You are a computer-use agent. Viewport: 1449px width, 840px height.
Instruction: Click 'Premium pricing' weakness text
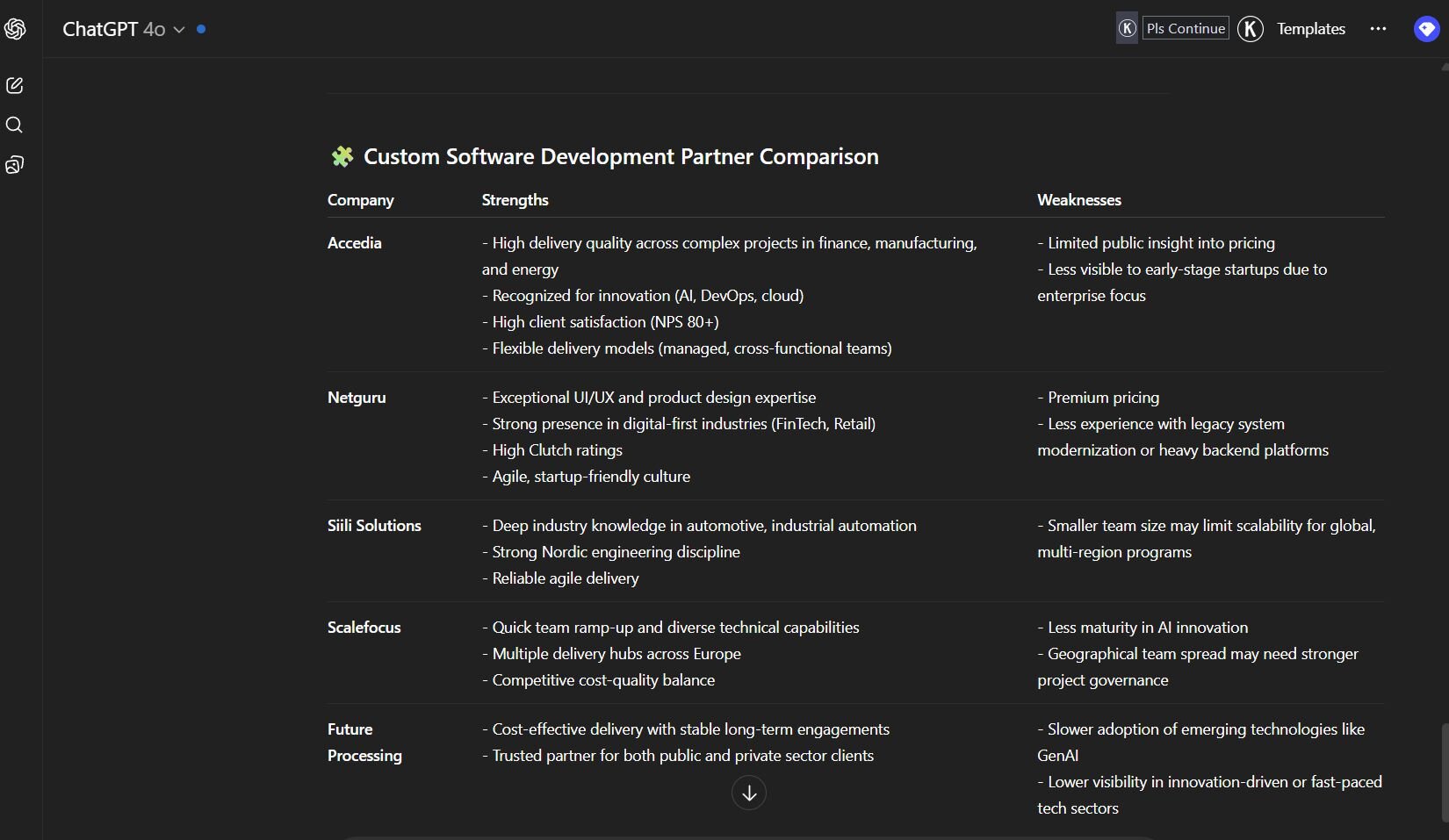click(x=1099, y=398)
